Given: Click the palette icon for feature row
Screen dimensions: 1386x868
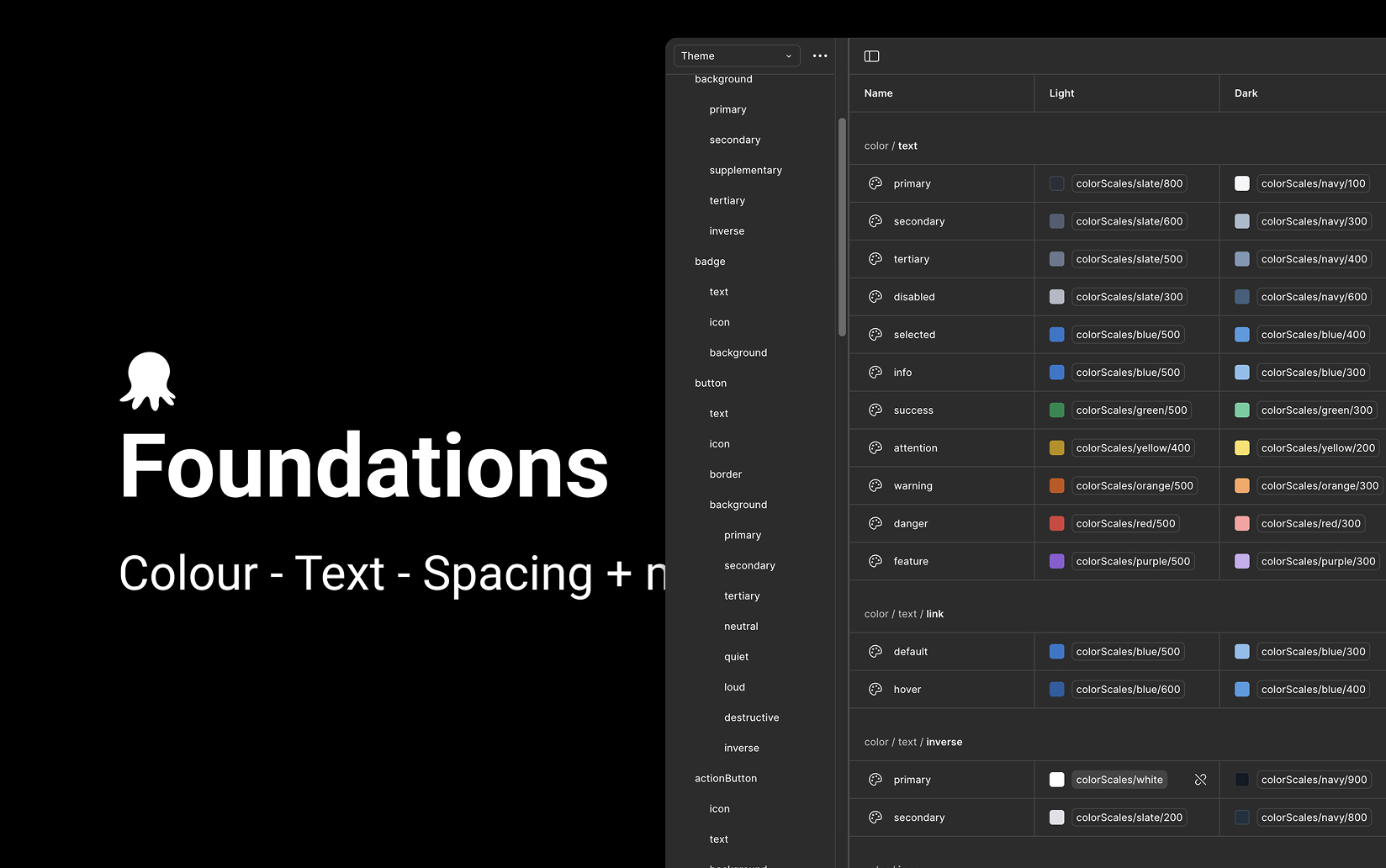Looking at the screenshot, I should coord(876,561).
